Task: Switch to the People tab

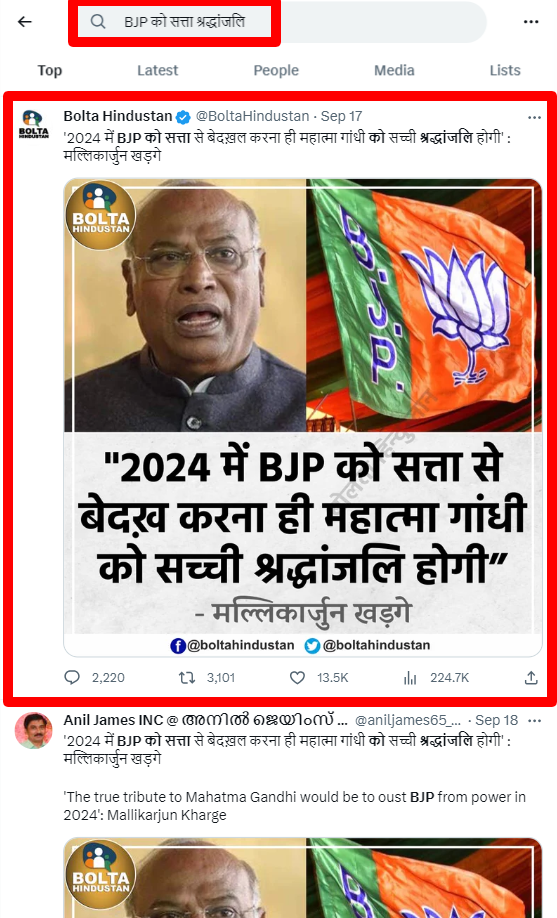Action: tap(276, 70)
